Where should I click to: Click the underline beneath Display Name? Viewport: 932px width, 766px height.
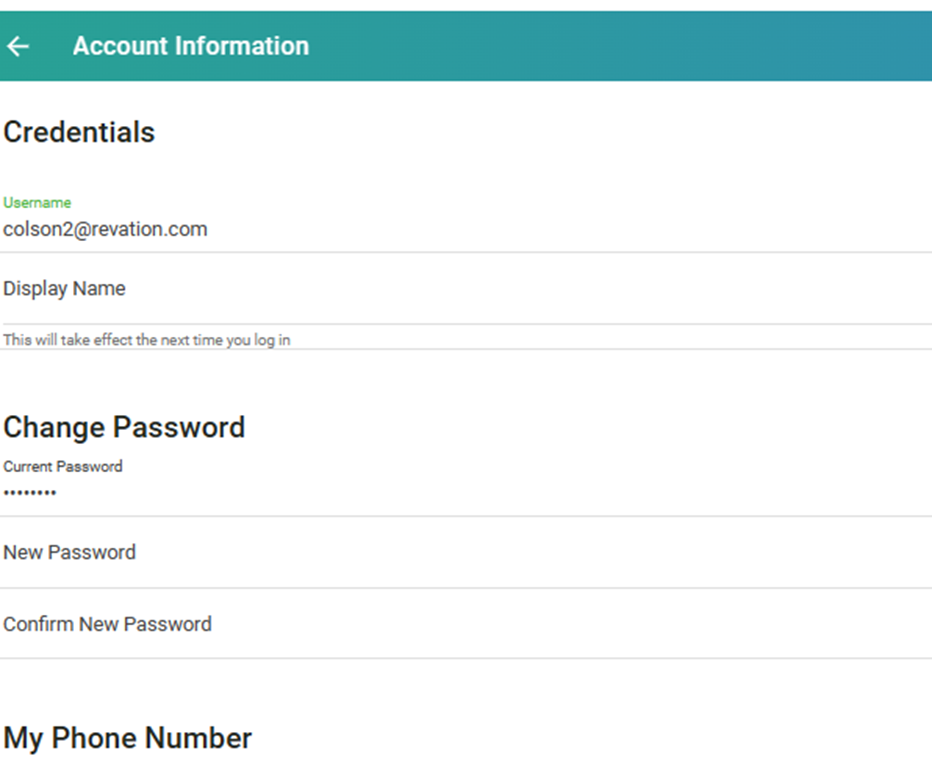(x=465, y=323)
